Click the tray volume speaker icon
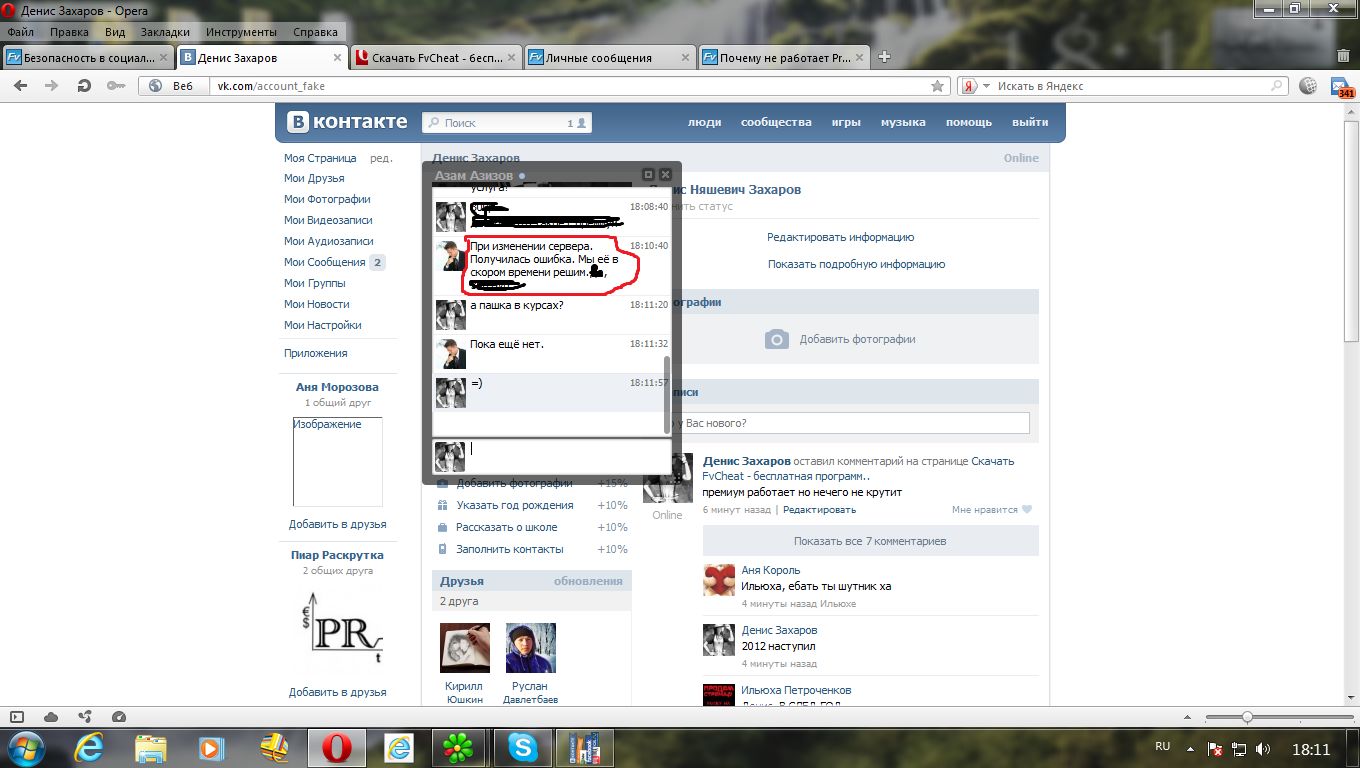This screenshot has width=1360, height=768. [1264, 748]
